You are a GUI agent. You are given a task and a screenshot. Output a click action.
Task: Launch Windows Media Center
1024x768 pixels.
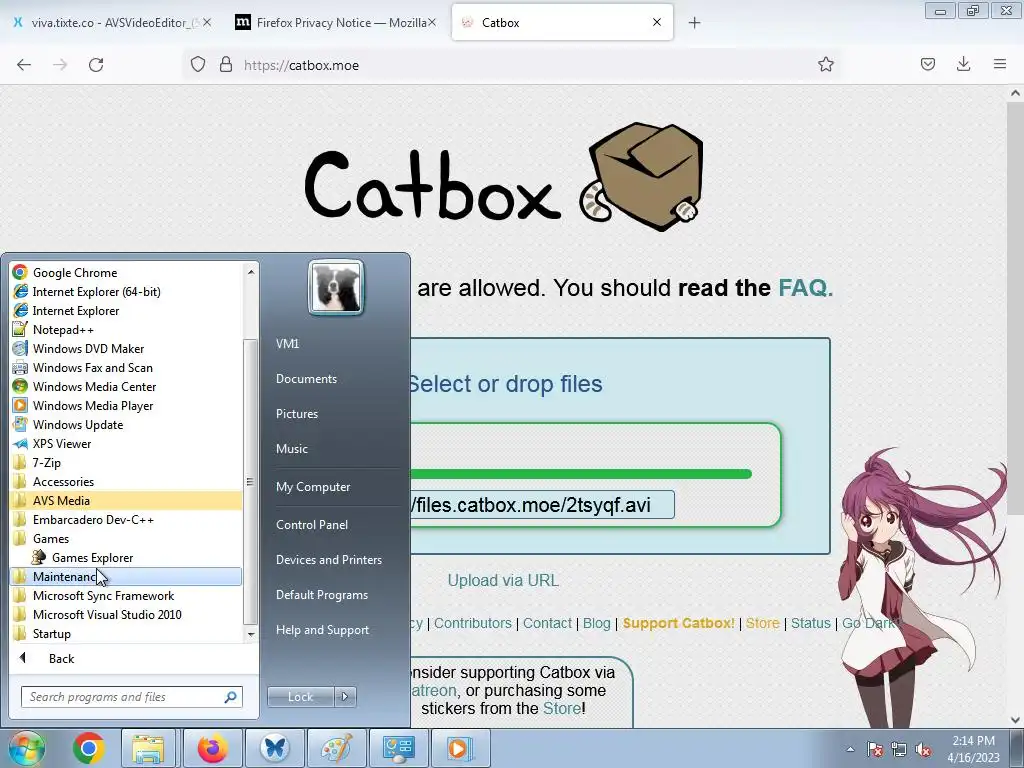coord(94,387)
